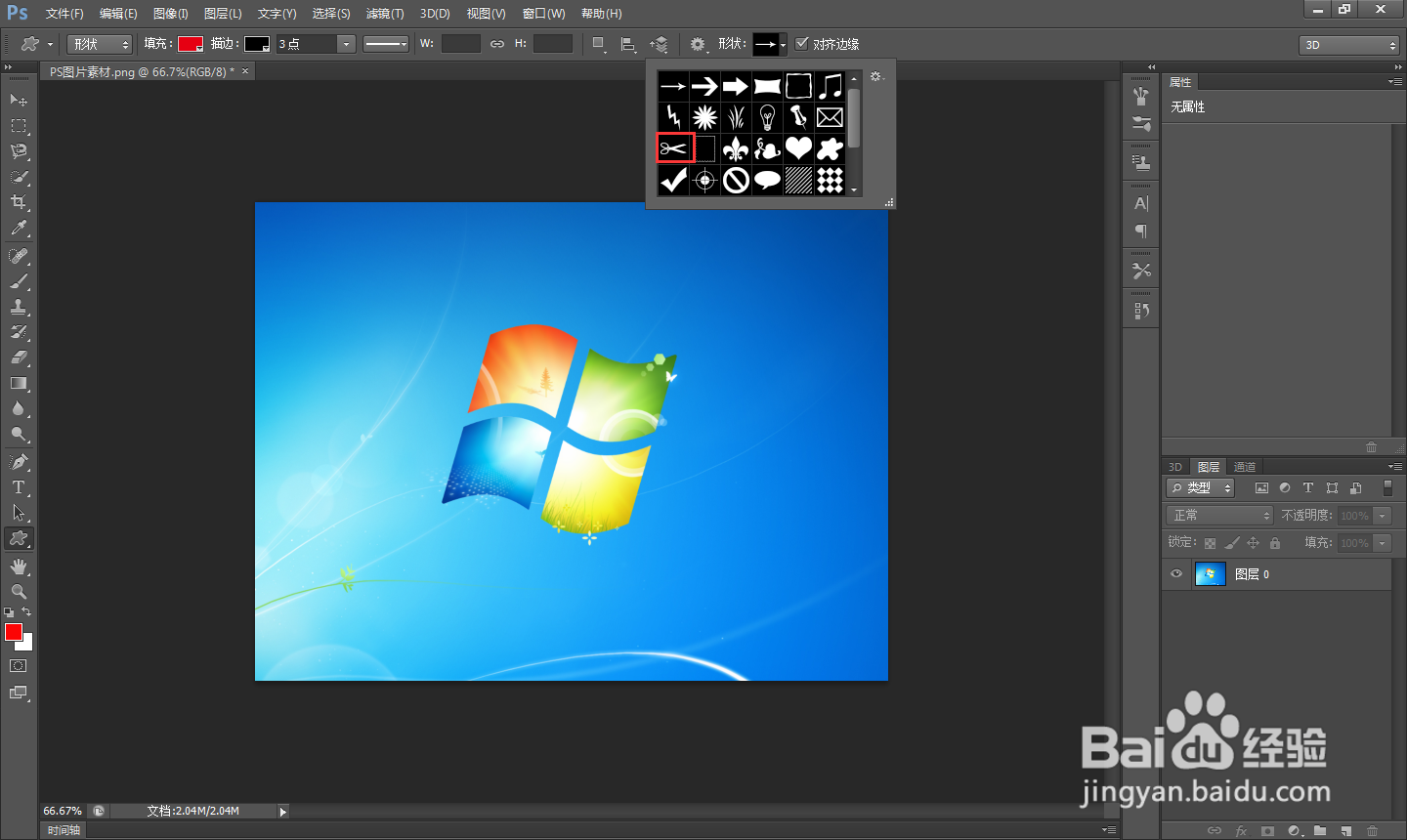Screen dimensions: 1407x840
Task: Toggle lock image pixels brush icon
Action: [1231, 543]
